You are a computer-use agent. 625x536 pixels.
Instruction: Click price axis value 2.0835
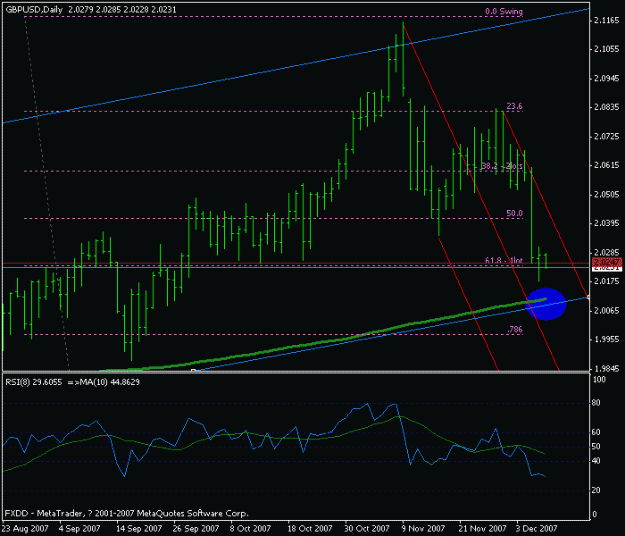607,108
